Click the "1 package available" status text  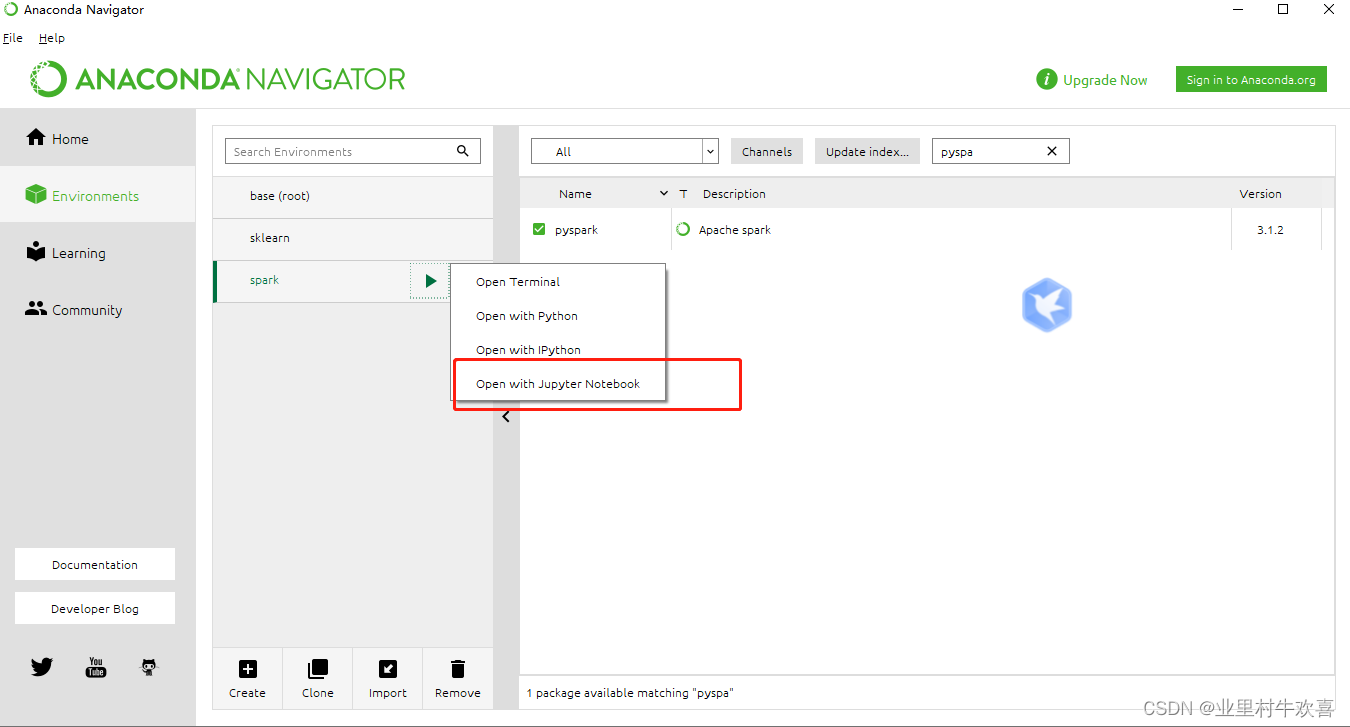pos(630,693)
